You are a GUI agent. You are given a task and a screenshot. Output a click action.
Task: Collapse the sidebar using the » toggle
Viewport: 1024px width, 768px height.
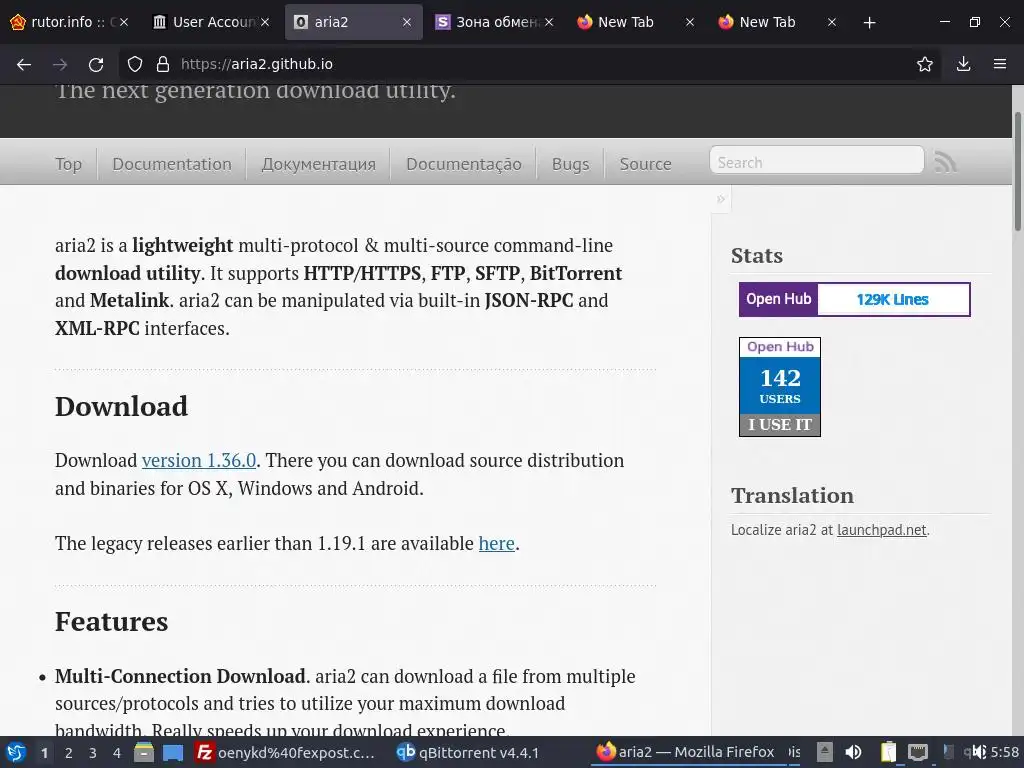click(x=721, y=199)
